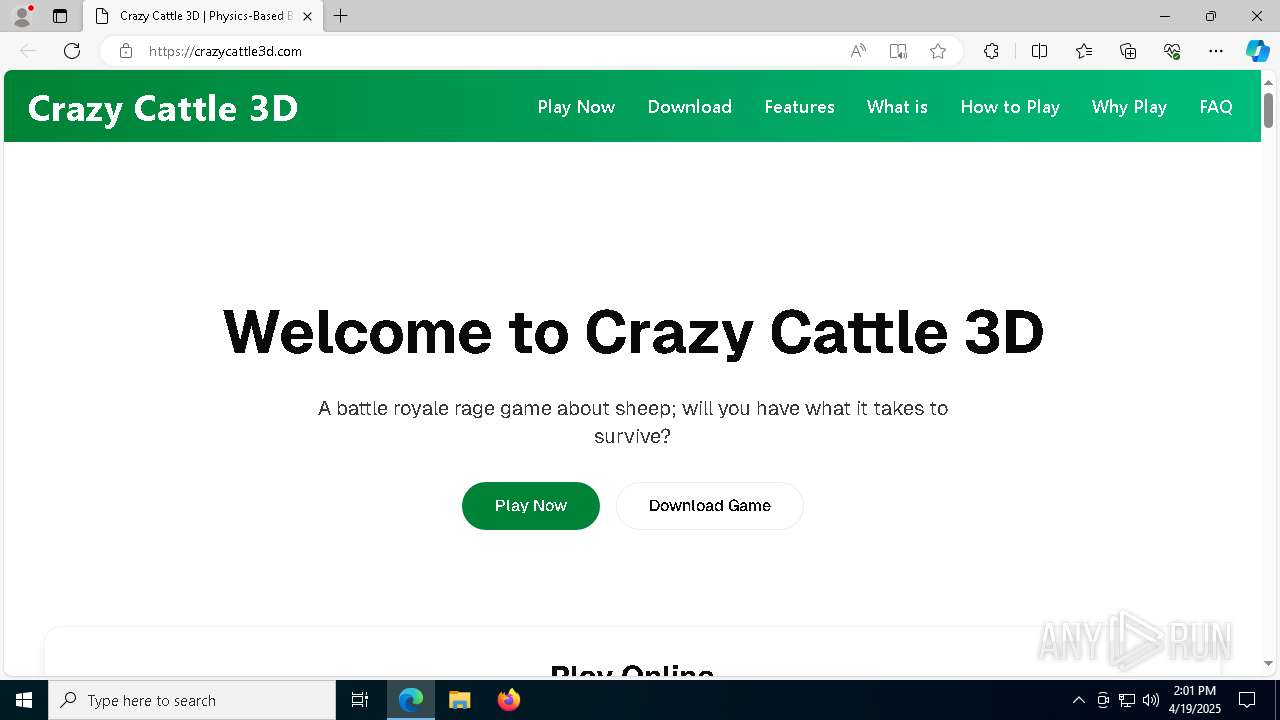Go to Features section
Viewport: 1280px width, 720px height.
(799, 107)
